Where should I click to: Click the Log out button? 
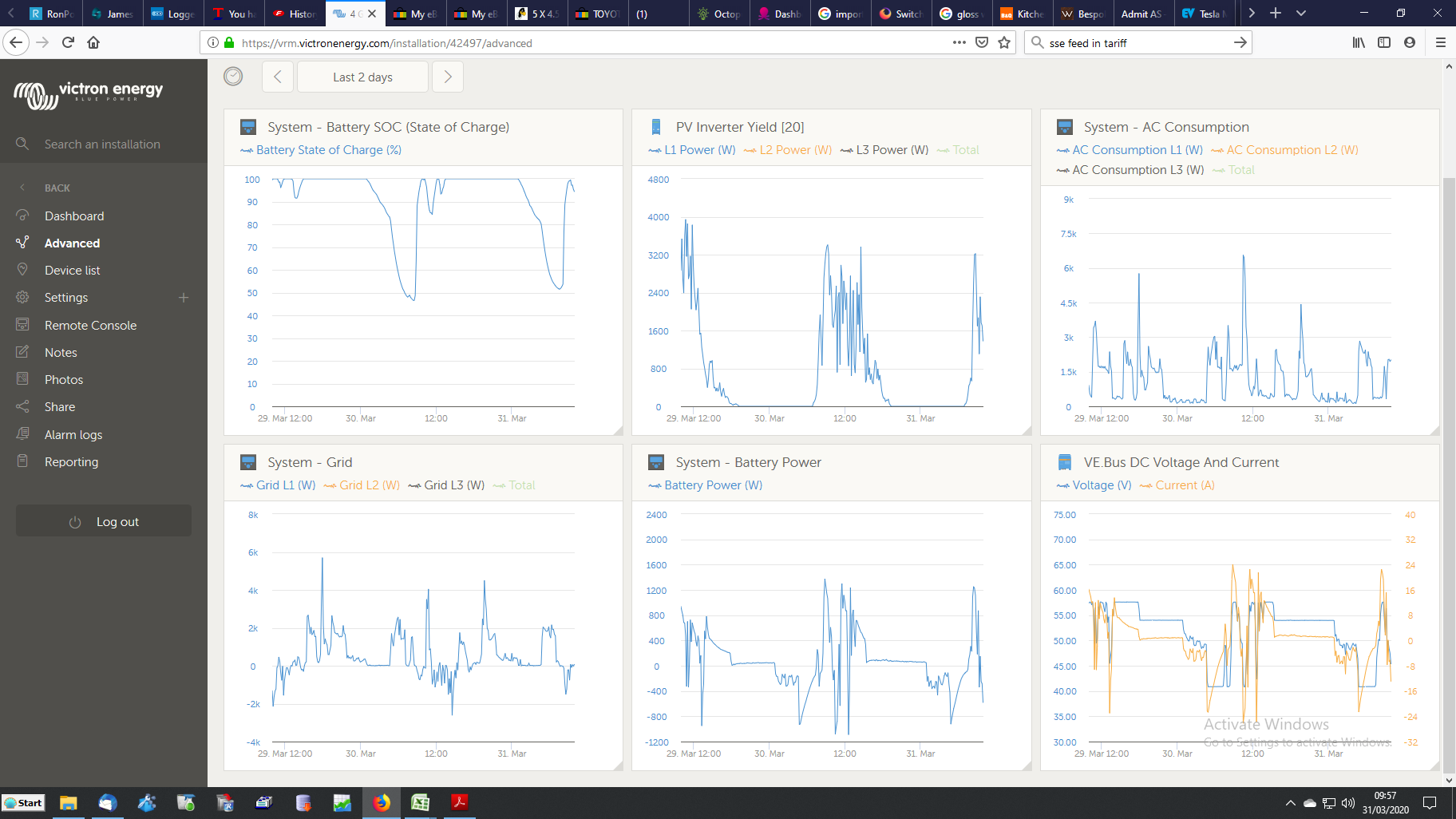[x=104, y=521]
